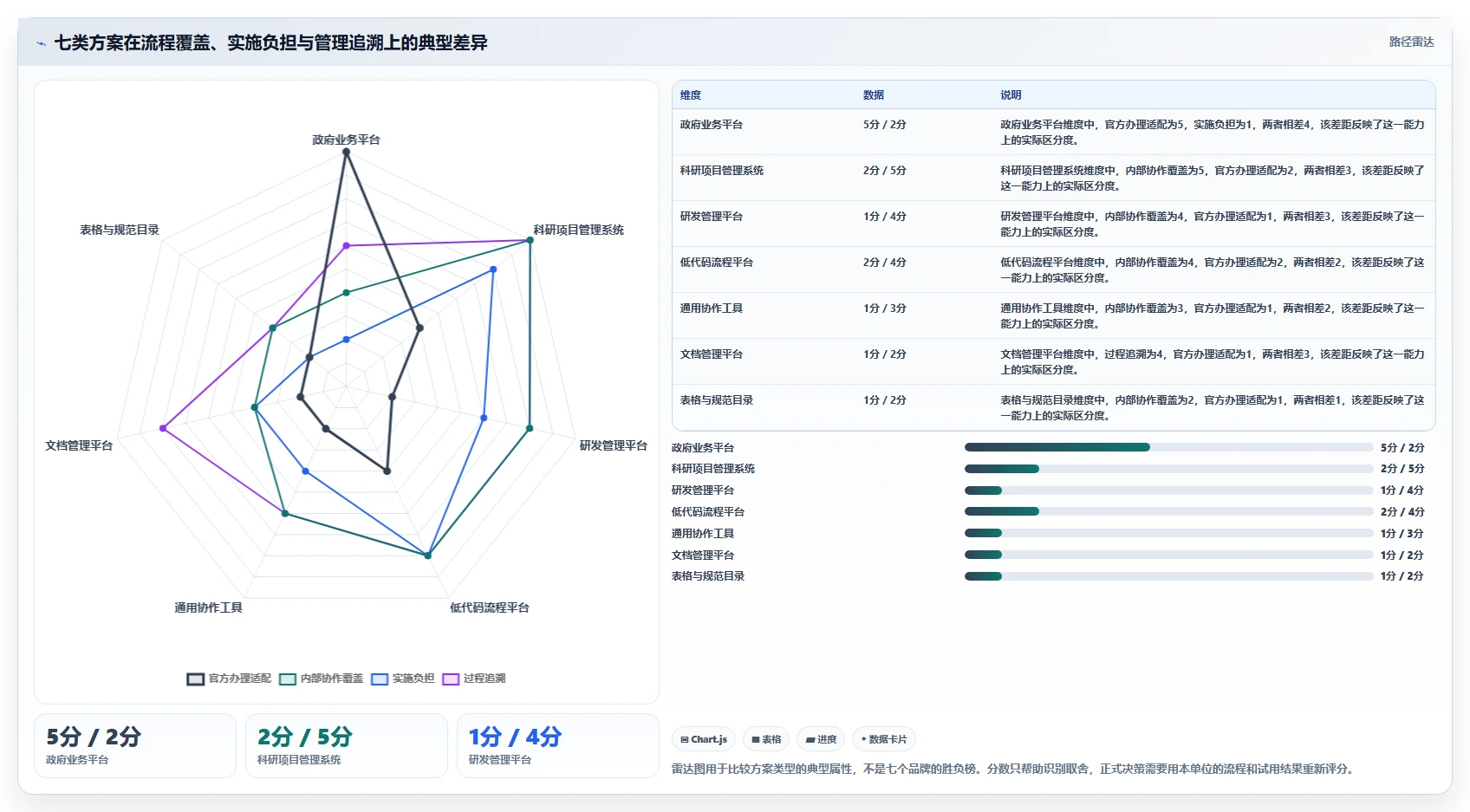The image size is (1470, 812).
Task: Click the footnote text starting with 雷达图用于比较
Action: point(1014,769)
